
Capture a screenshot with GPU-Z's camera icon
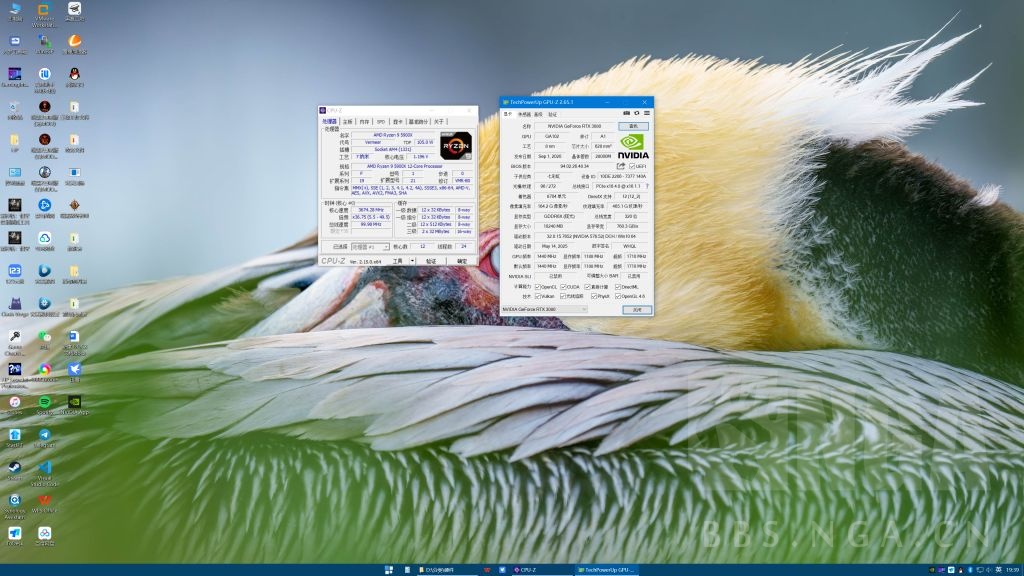click(627, 113)
